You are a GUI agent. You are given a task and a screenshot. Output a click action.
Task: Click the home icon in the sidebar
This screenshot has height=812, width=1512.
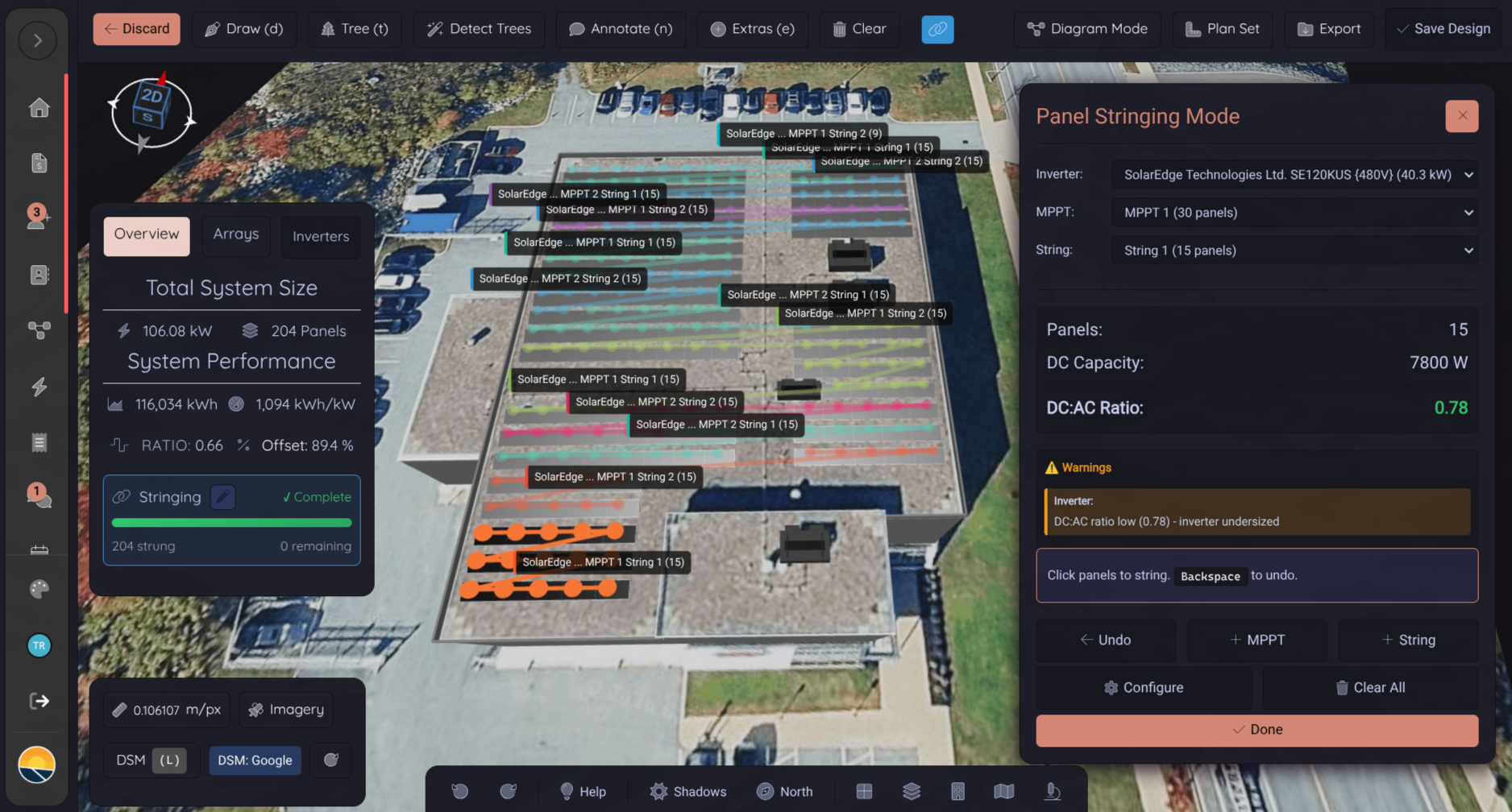(x=39, y=108)
